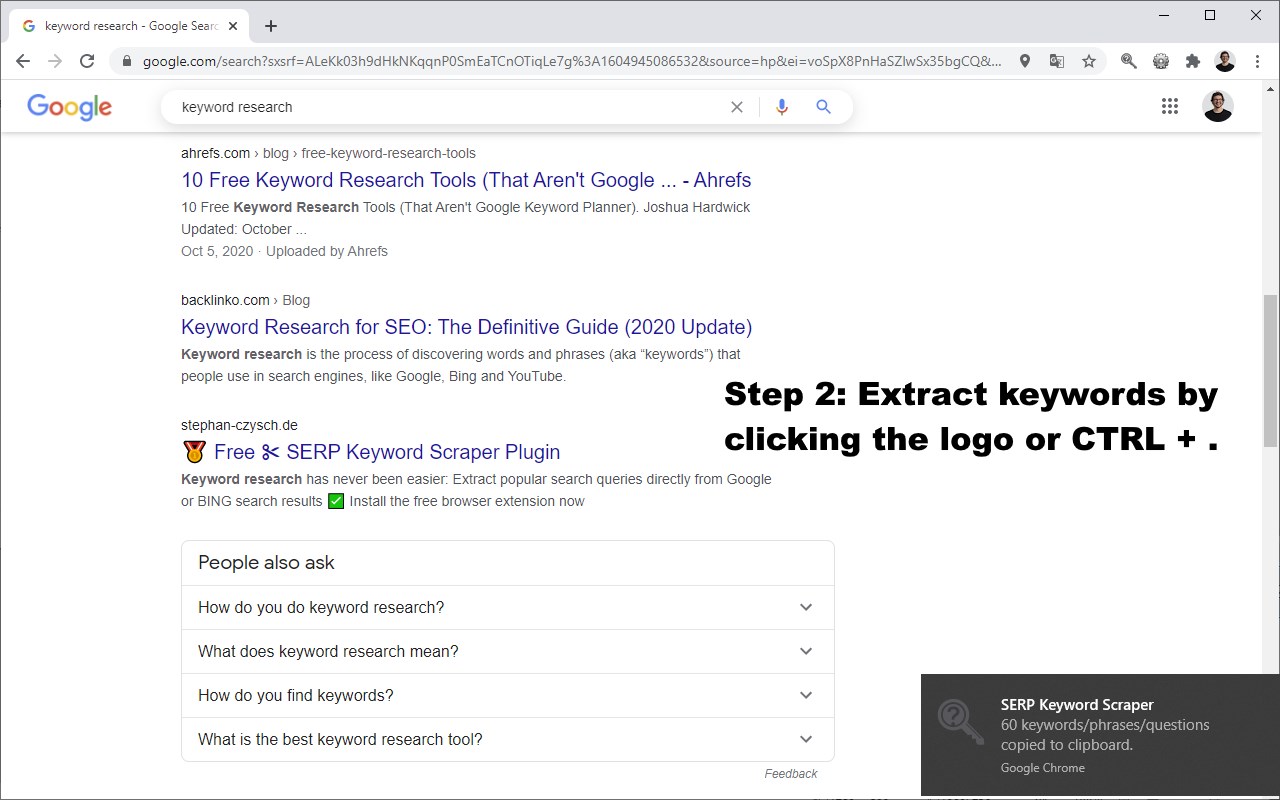Open the Extensions puzzle-piece menu
Screen dimensions: 1280x800
(x=1193, y=61)
